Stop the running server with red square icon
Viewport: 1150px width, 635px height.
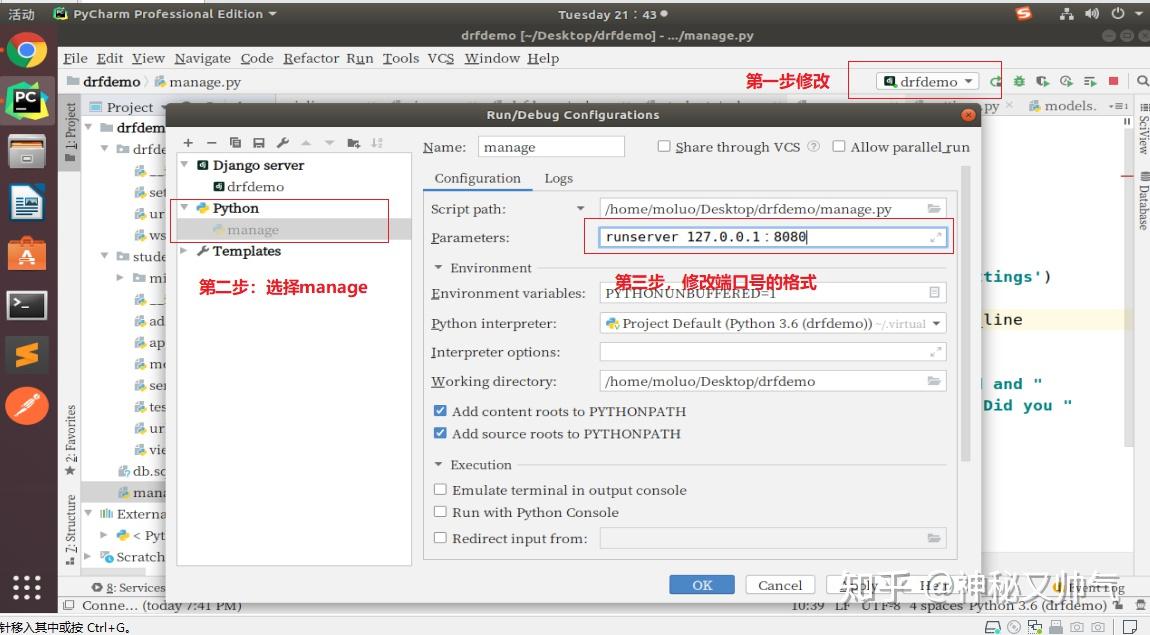point(1113,81)
